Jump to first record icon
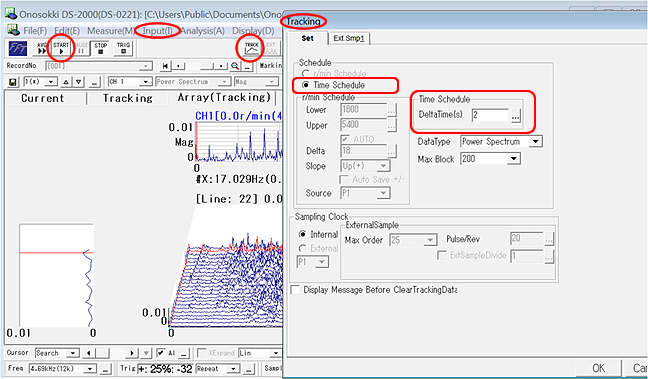Image resolution: width=648 pixels, height=379 pixels. click(164, 66)
